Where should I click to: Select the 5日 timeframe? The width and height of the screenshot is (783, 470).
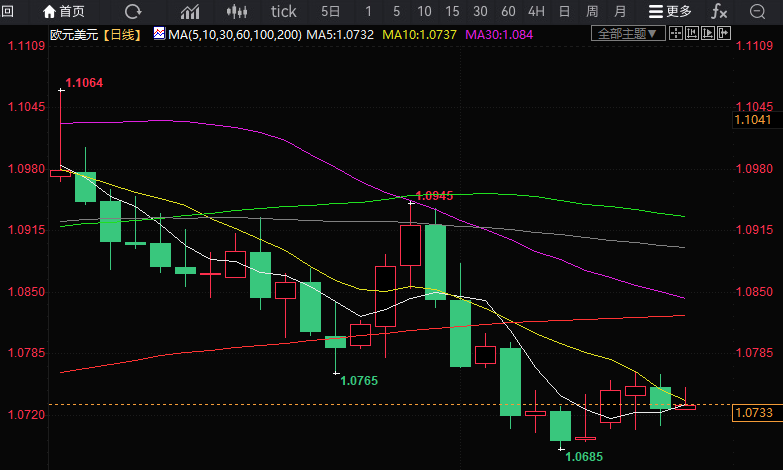pyautogui.click(x=330, y=11)
